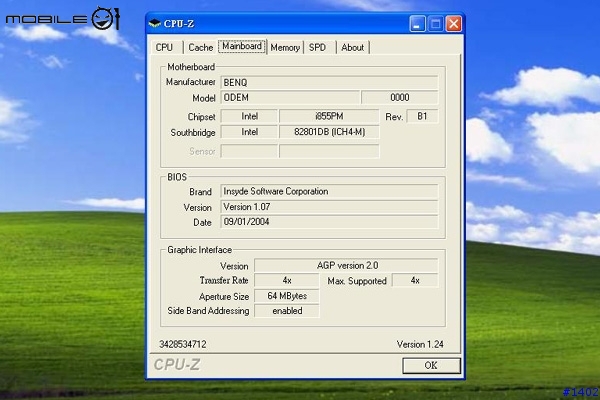Open the Memory tab
The height and width of the screenshot is (400, 600).
pyautogui.click(x=285, y=47)
